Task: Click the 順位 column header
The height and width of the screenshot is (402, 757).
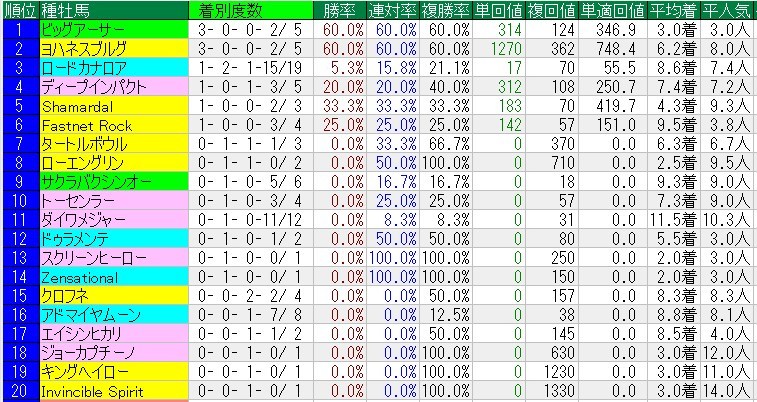Action: click(19, 10)
